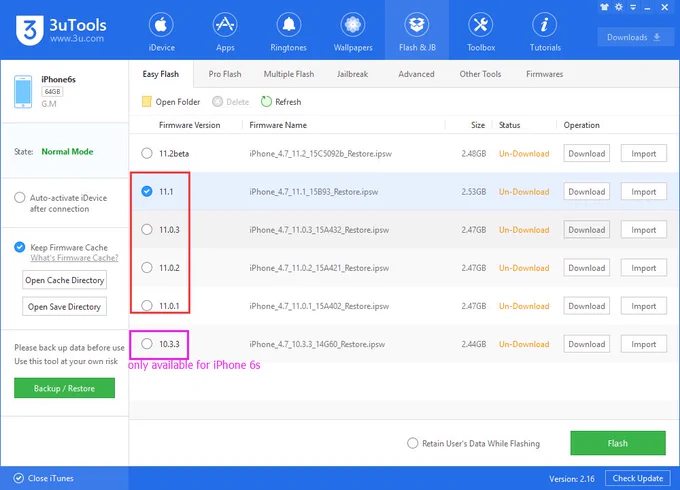This screenshot has width=680, height=490.
Task: Select firmware 10.3.3 radio button
Action: click(147, 344)
